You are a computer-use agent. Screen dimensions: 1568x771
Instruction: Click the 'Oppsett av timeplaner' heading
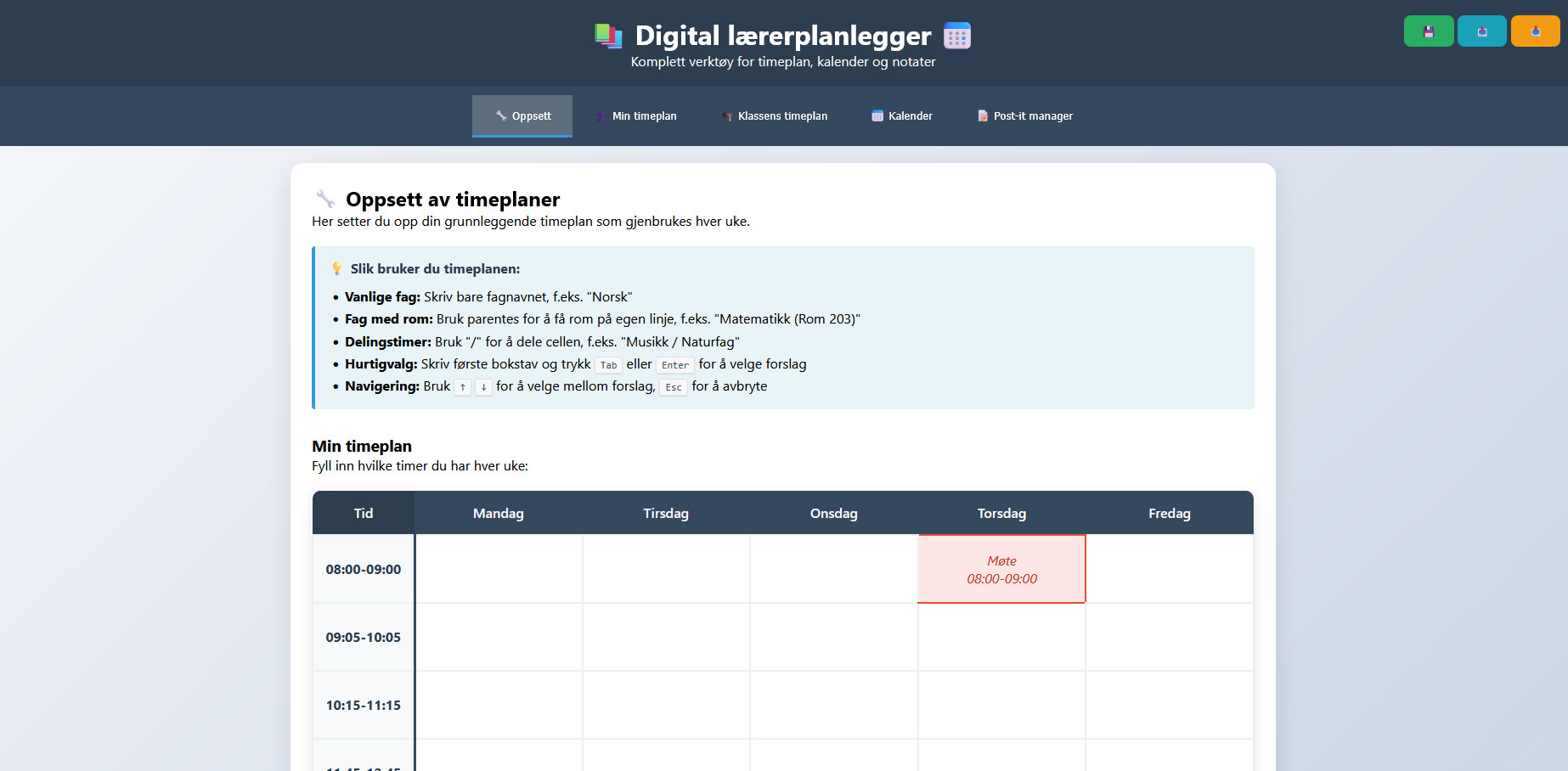(x=453, y=200)
